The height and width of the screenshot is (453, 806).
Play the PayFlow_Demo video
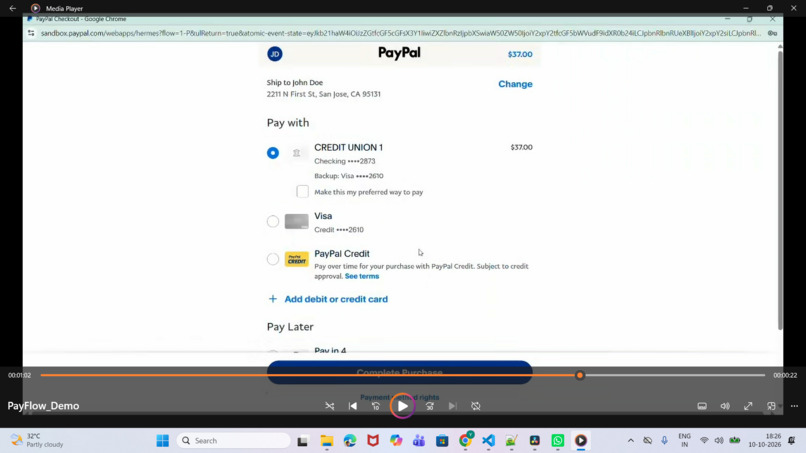tap(402, 406)
